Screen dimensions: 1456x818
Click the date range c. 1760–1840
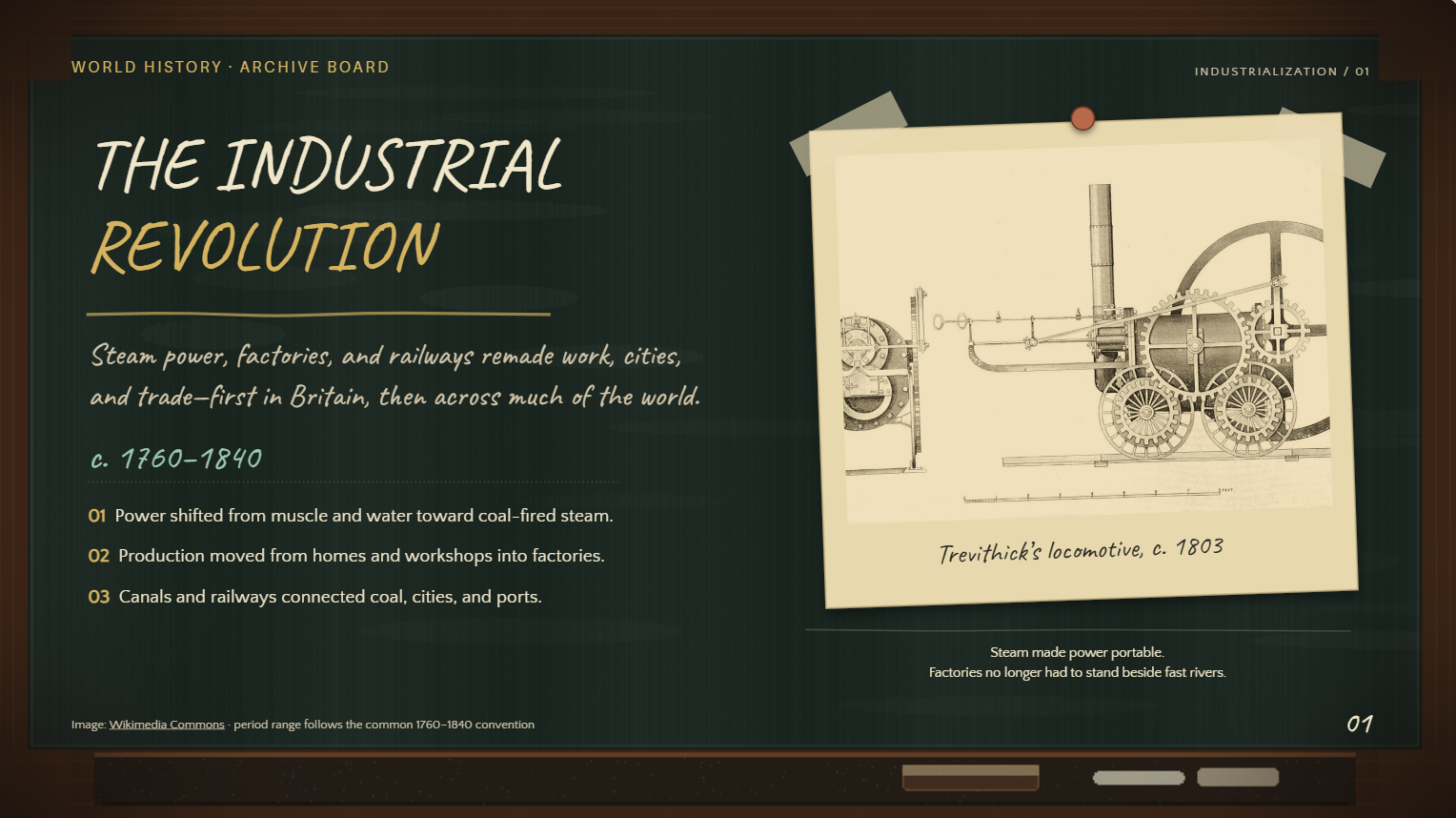[176, 459]
